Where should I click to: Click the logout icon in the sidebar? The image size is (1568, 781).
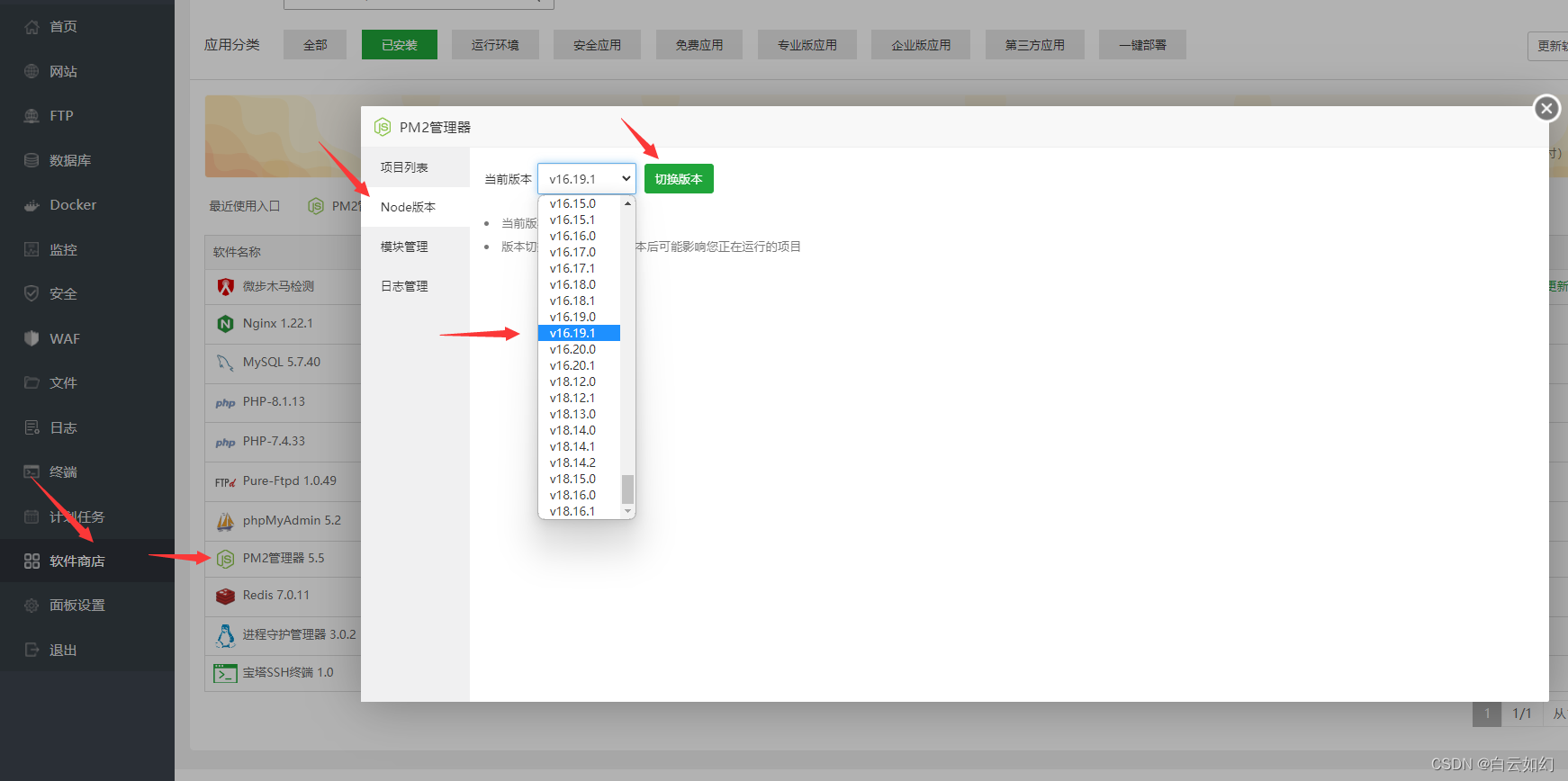coord(32,650)
